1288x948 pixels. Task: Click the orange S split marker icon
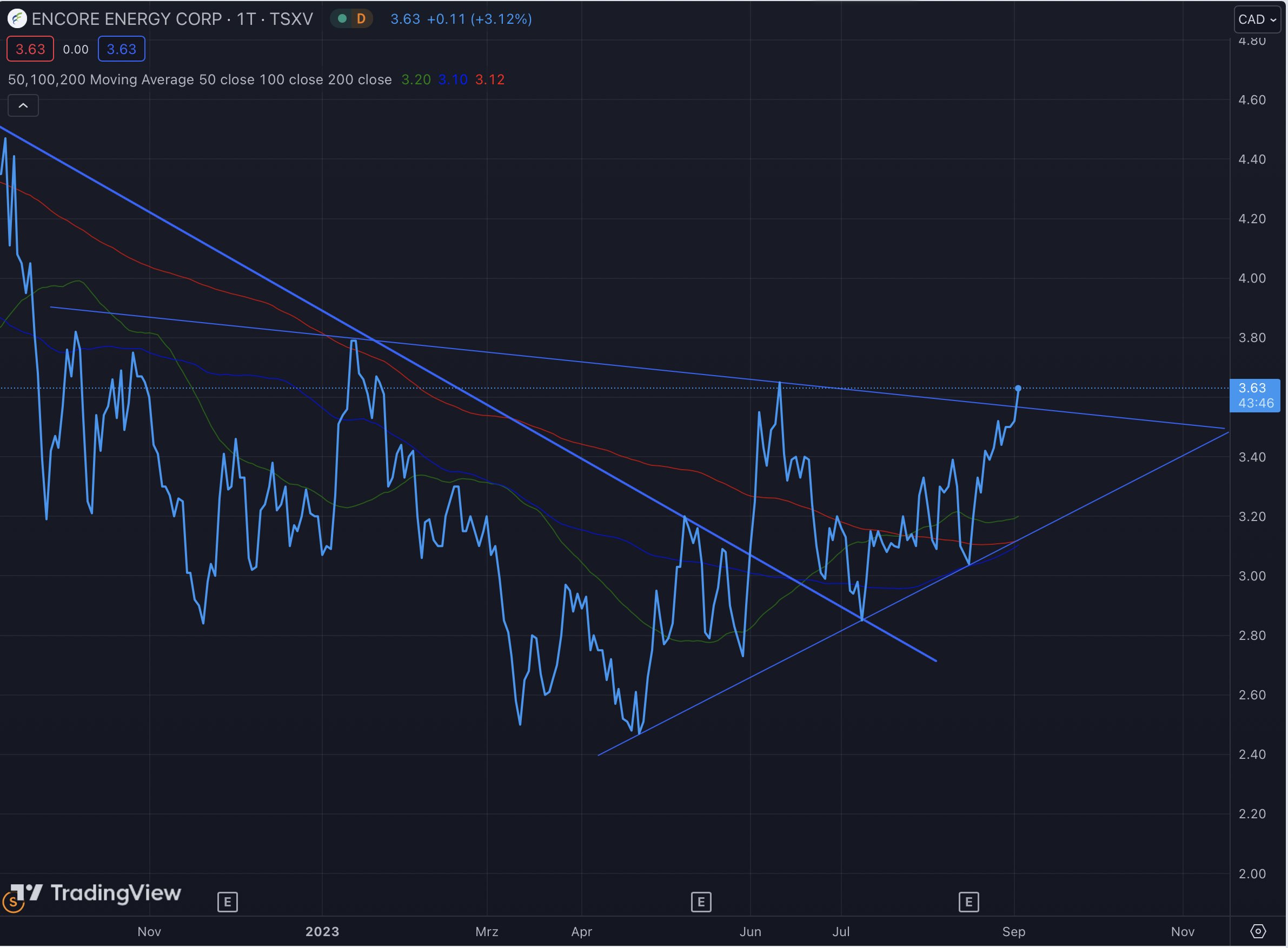coord(13,903)
